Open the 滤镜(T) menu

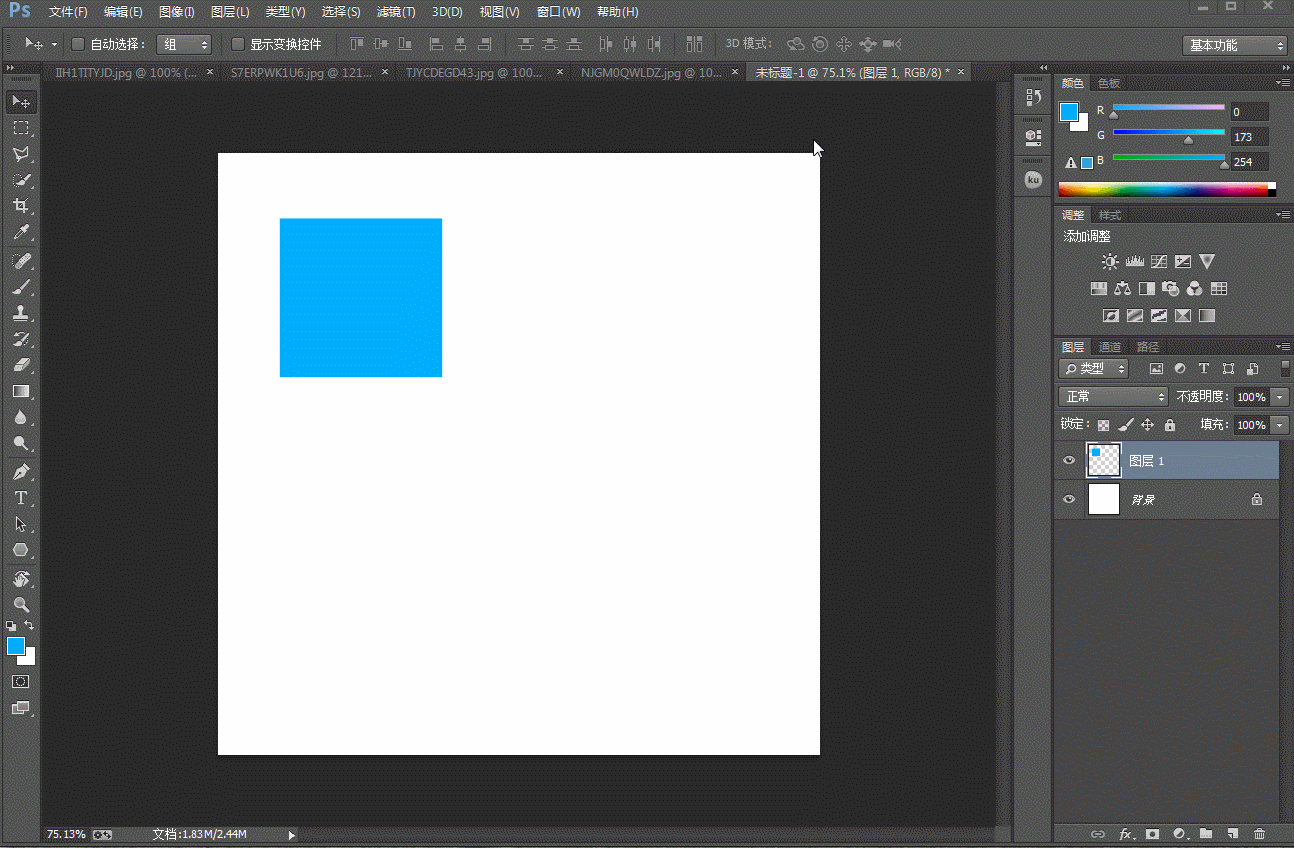[x=396, y=12]
